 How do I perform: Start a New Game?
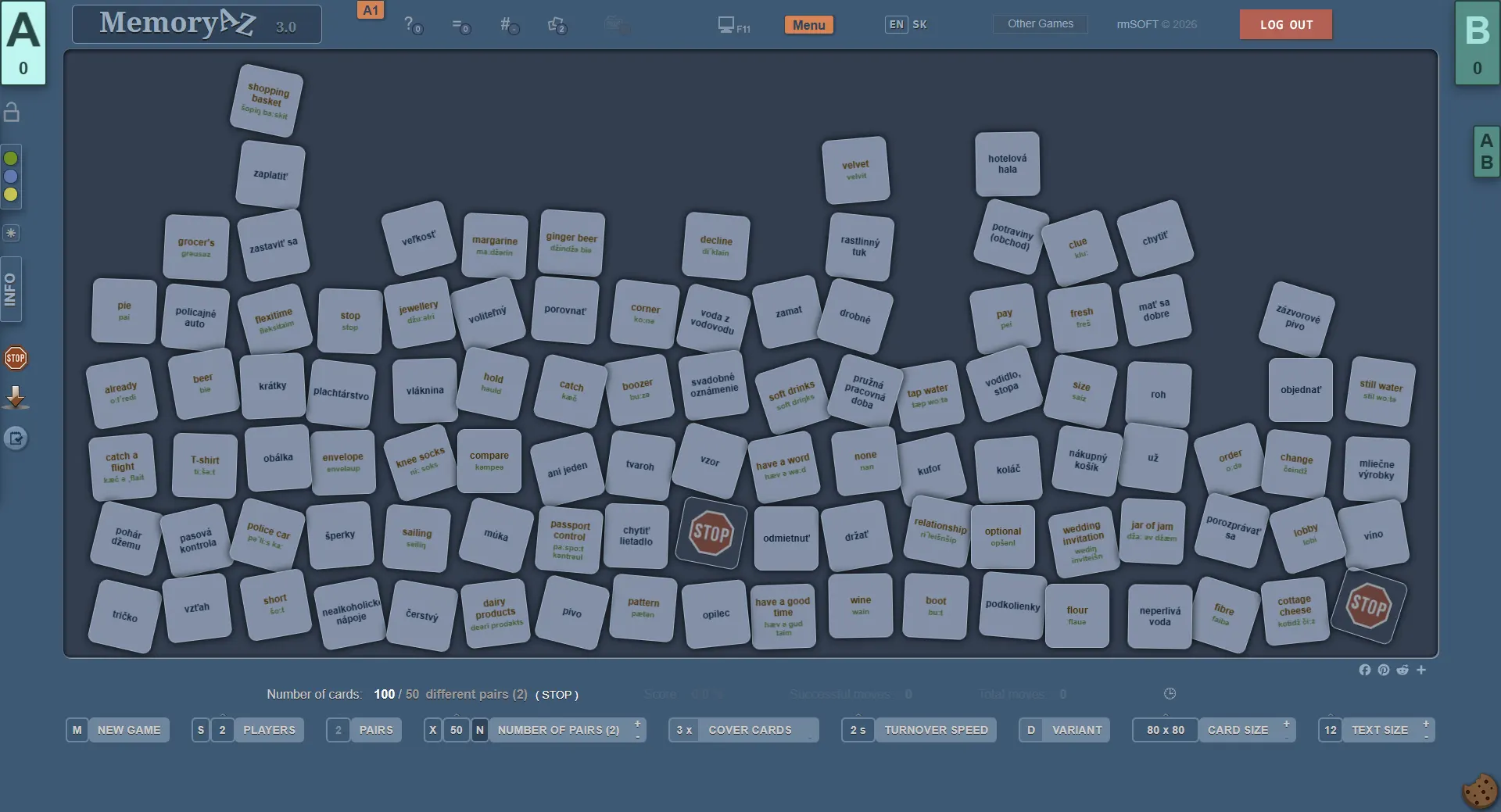pos(128,730)
